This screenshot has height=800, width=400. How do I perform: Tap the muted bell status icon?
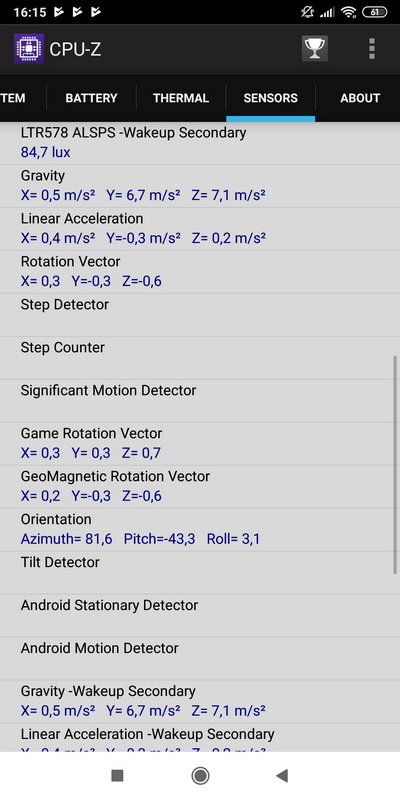coord(307,12)
